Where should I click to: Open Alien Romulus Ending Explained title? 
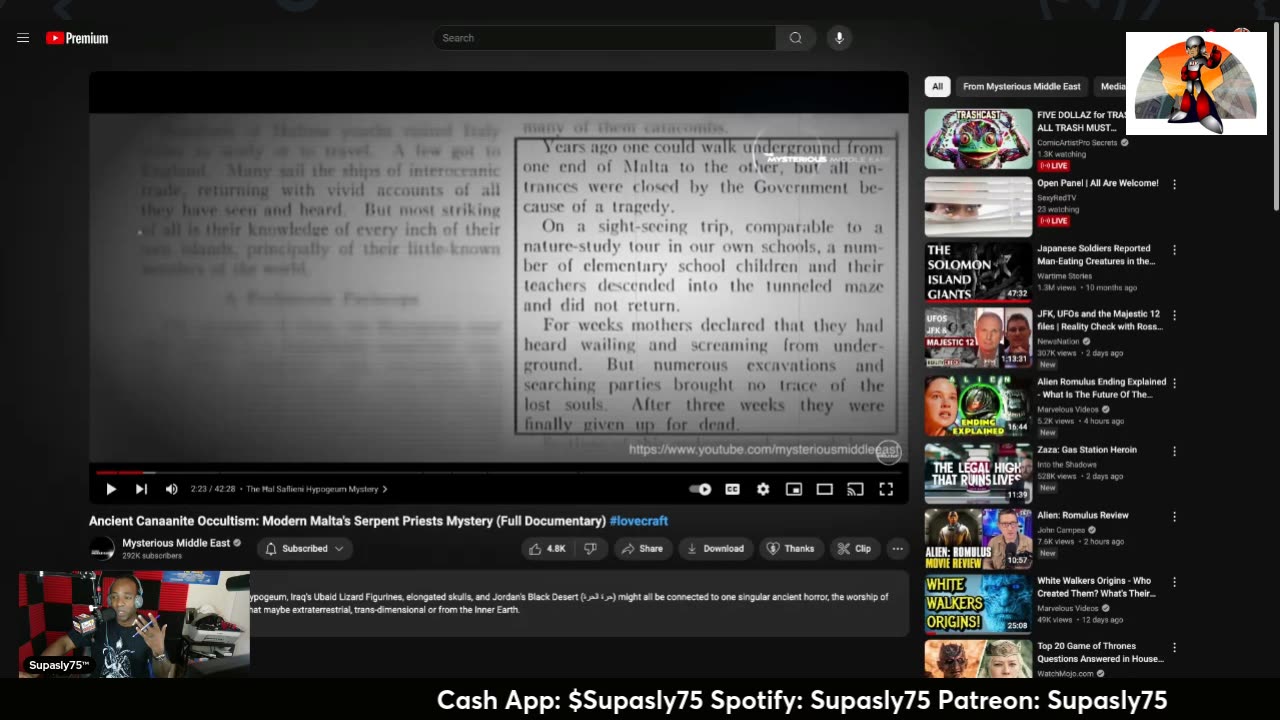click(x=1101, y=388)
